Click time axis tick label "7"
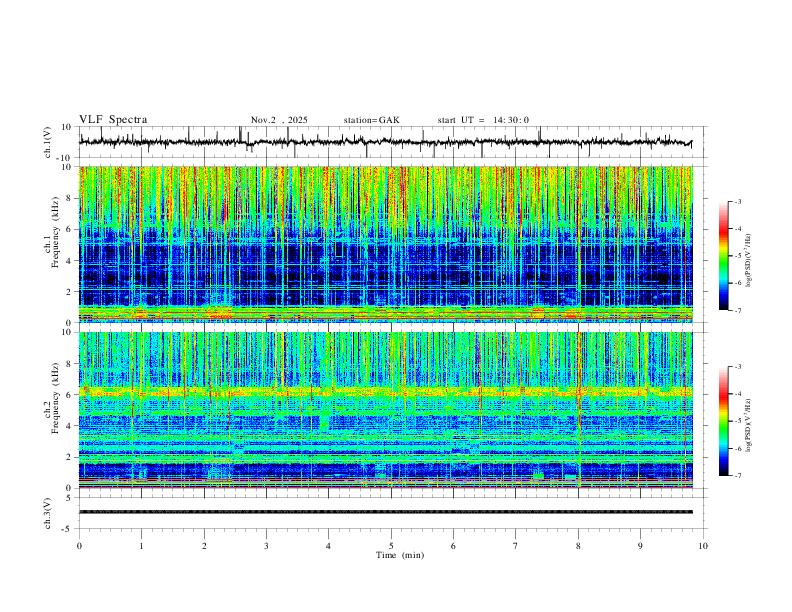 coord(516,546)
